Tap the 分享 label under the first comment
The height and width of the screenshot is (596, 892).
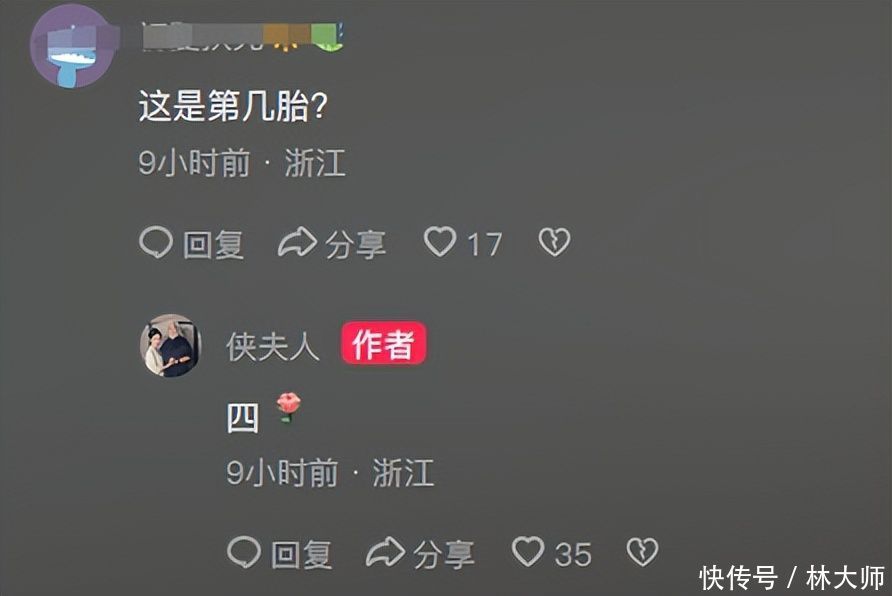coord(356,245)
